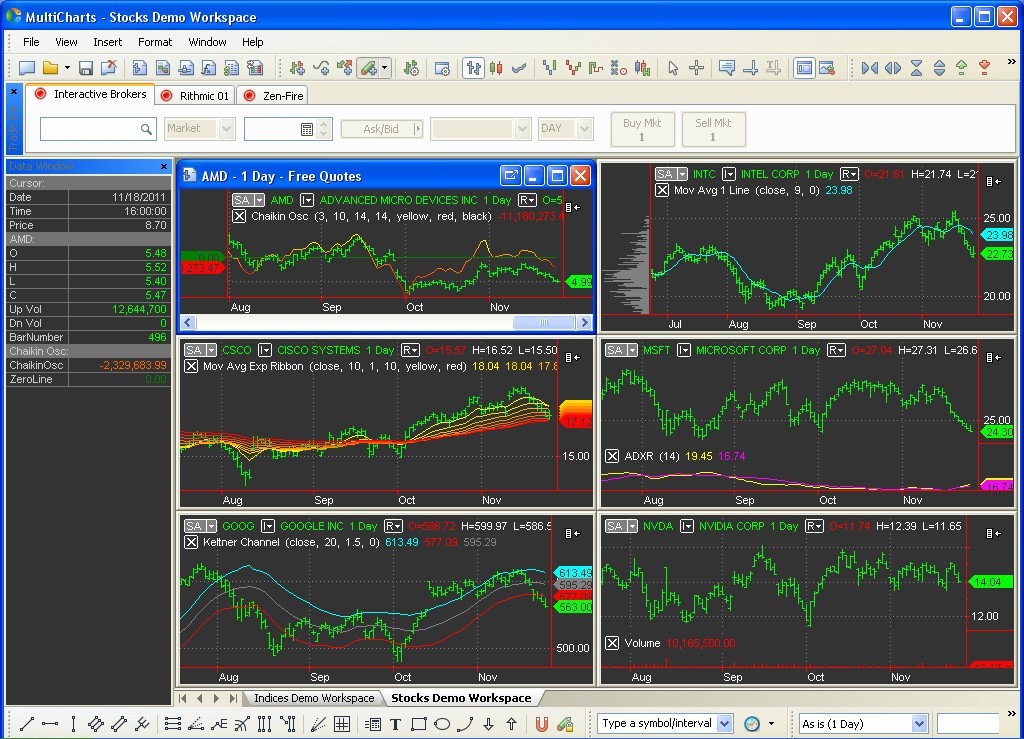Click the AMD chart horizontal scrollbar thumb
The width and height of the screenshot is (1024, 739).
pos(544,322)
